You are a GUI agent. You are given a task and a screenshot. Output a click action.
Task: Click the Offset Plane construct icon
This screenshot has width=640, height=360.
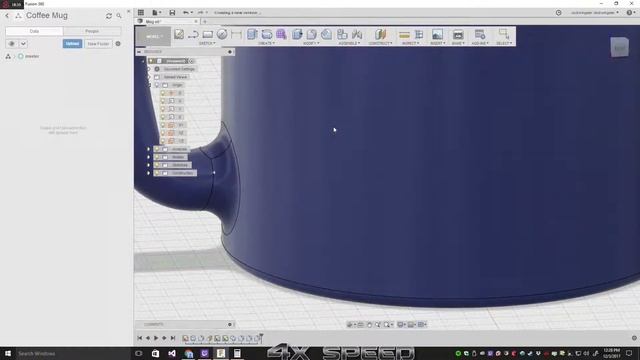[x=380, y=34]
